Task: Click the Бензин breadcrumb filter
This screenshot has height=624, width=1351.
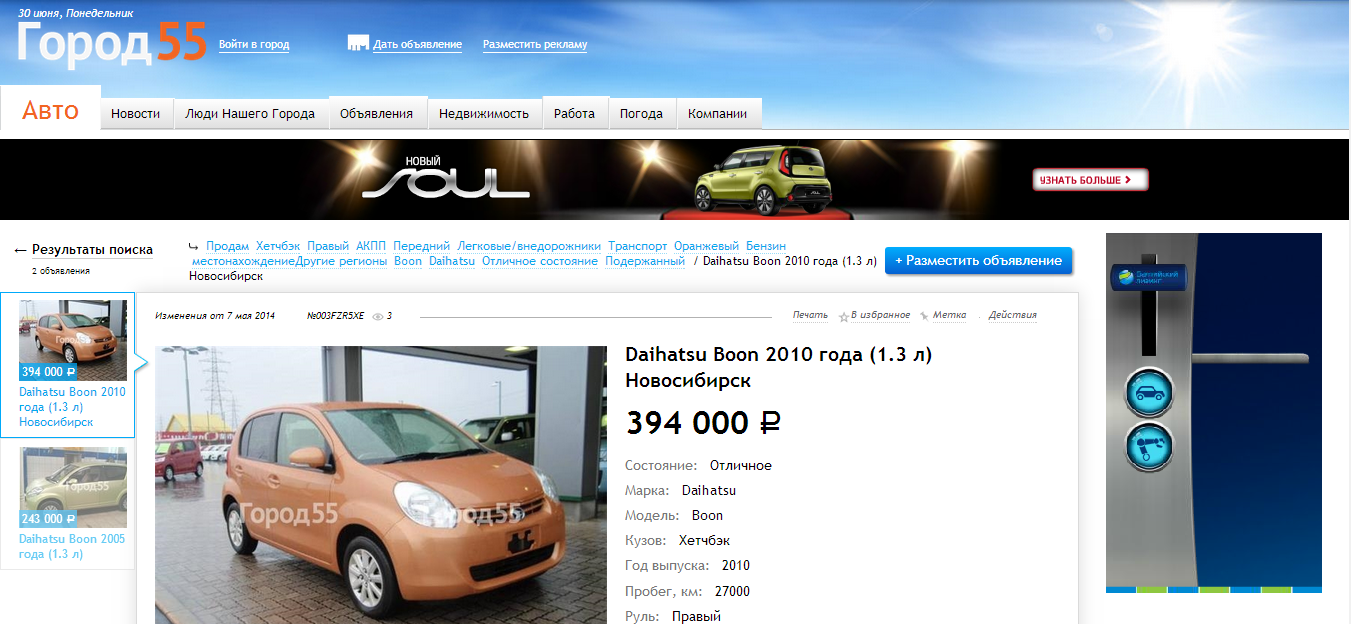Action: click(766, 246)
